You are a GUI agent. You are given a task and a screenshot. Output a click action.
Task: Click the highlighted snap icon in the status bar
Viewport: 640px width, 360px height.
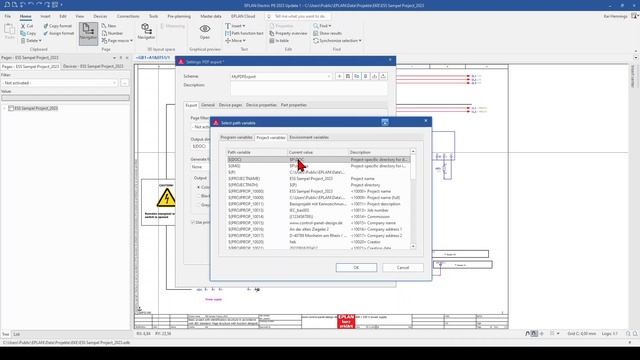[534, 333]
